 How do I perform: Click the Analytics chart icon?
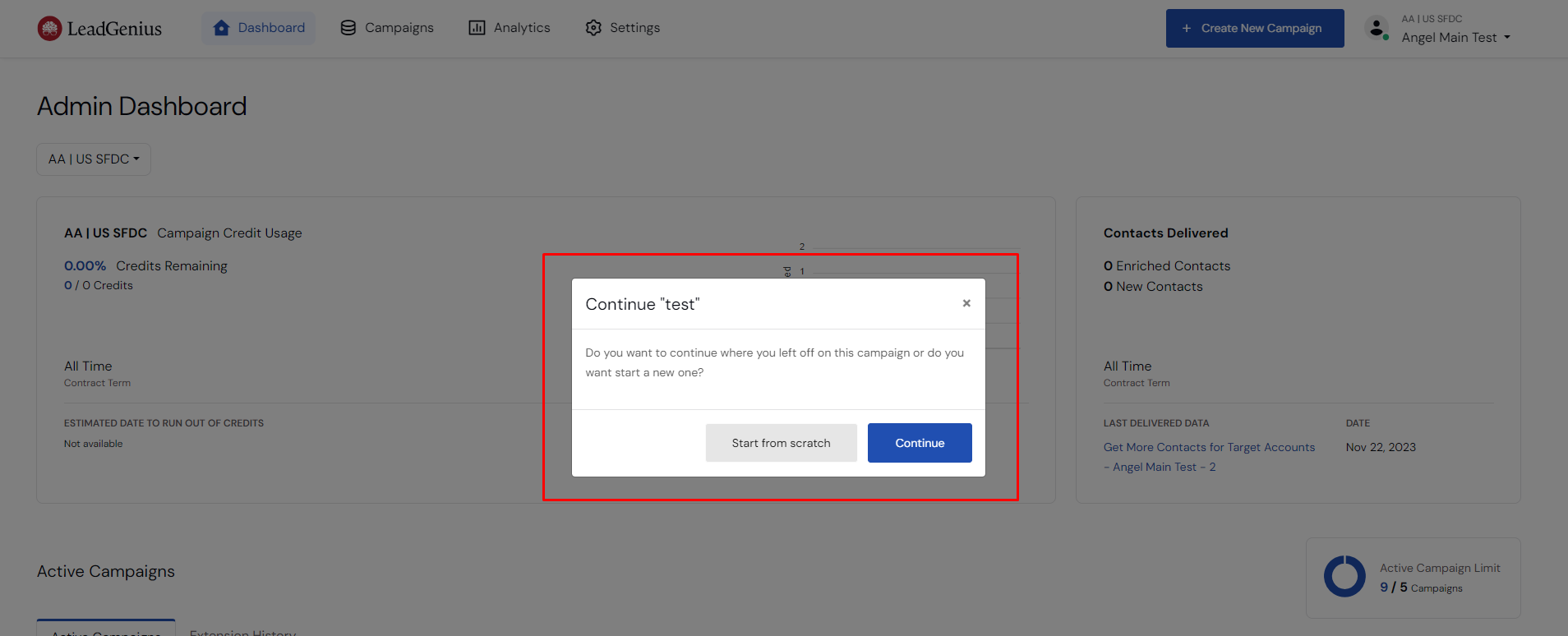pyautogui.click(x=477, y=28)
